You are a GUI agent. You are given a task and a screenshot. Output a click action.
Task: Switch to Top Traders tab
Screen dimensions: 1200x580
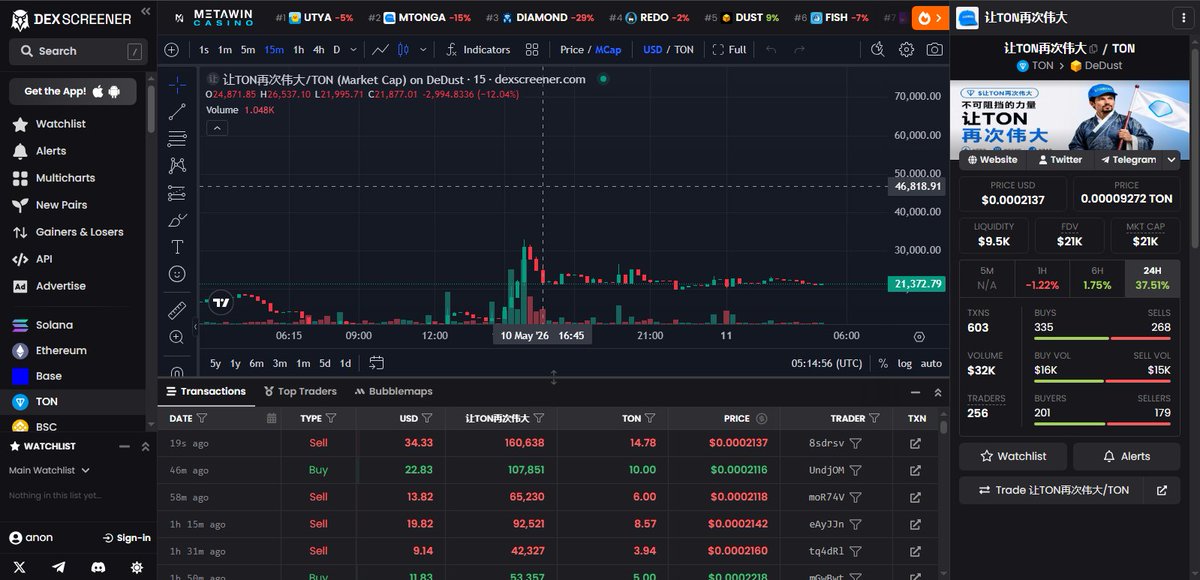click(x=300, y=391)
